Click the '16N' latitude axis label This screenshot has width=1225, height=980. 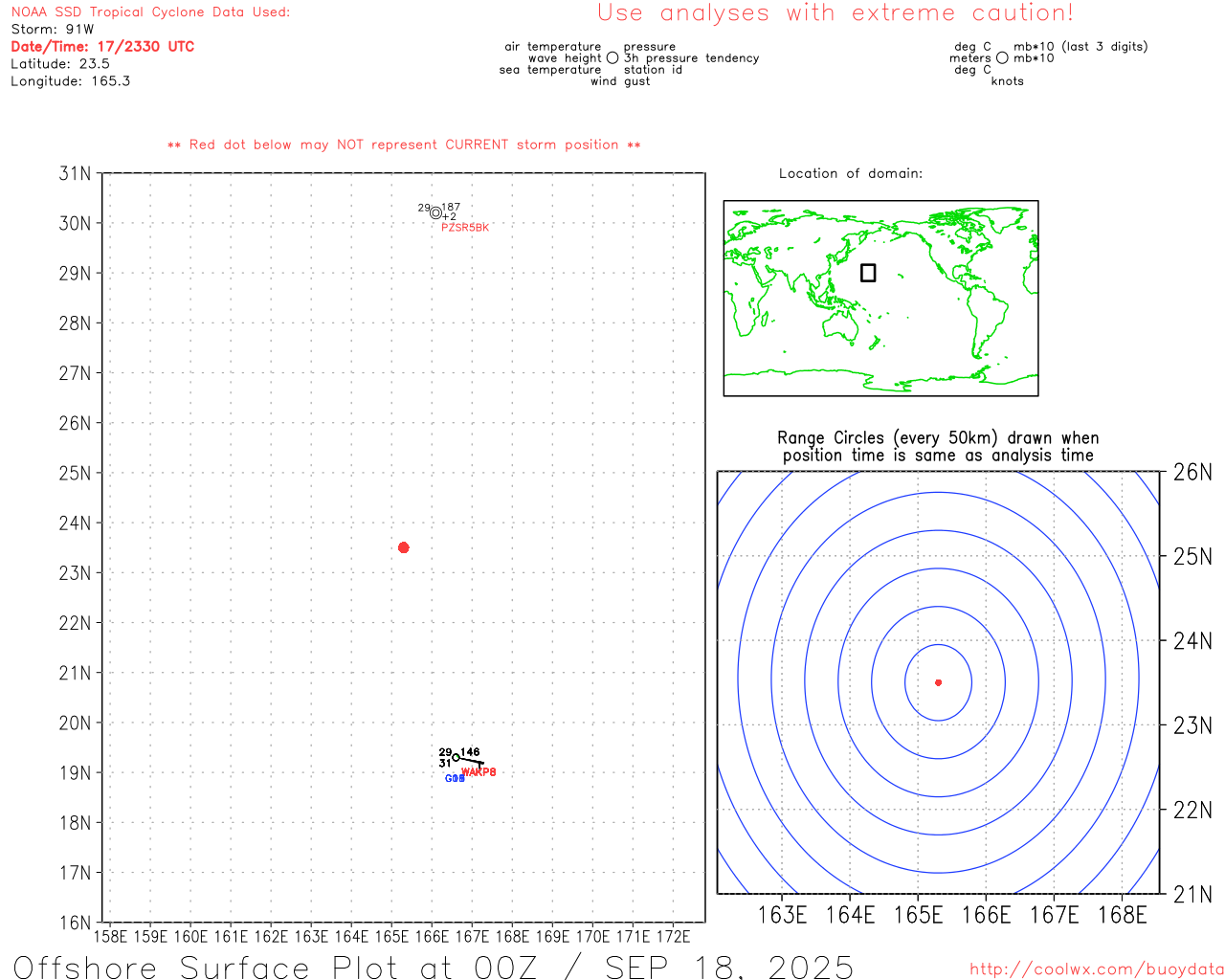tap(76, 923)
